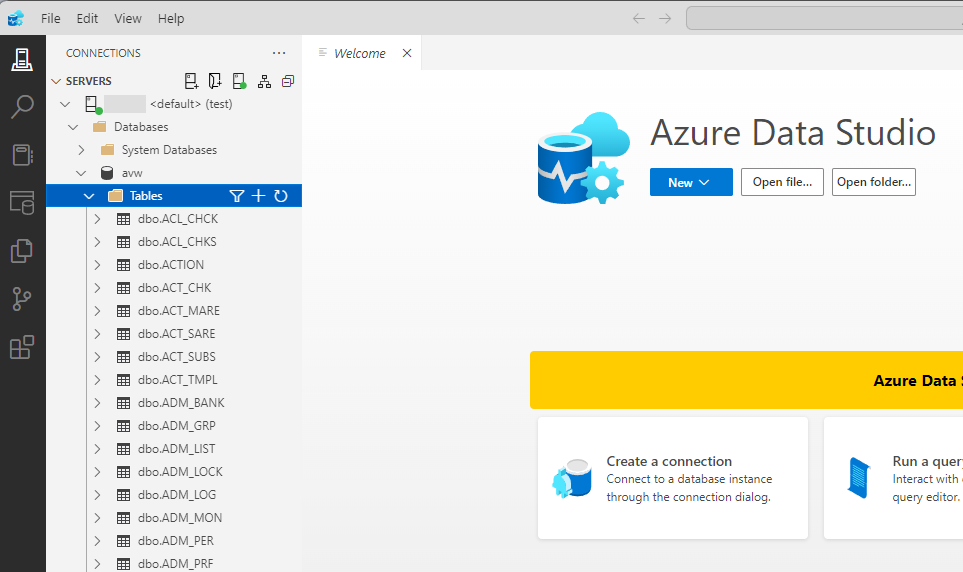
Task: Open the File menu
Action: pyautogui.click(x=50, y=18)
